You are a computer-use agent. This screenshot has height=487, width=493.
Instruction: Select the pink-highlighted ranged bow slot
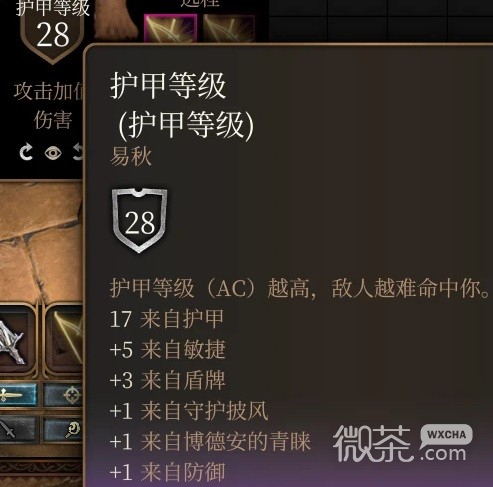(170, 28)
